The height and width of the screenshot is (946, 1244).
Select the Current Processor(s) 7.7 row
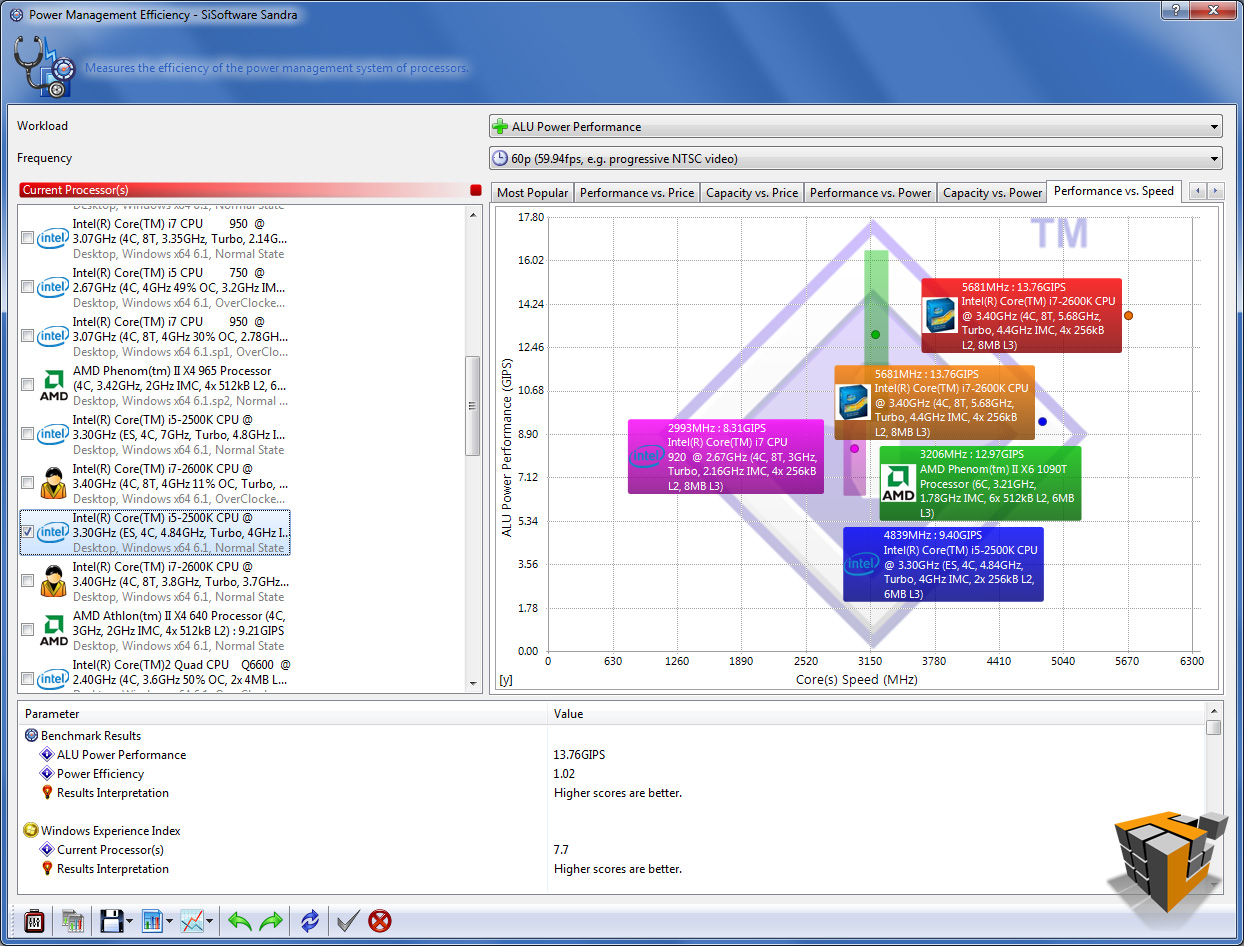612,850
